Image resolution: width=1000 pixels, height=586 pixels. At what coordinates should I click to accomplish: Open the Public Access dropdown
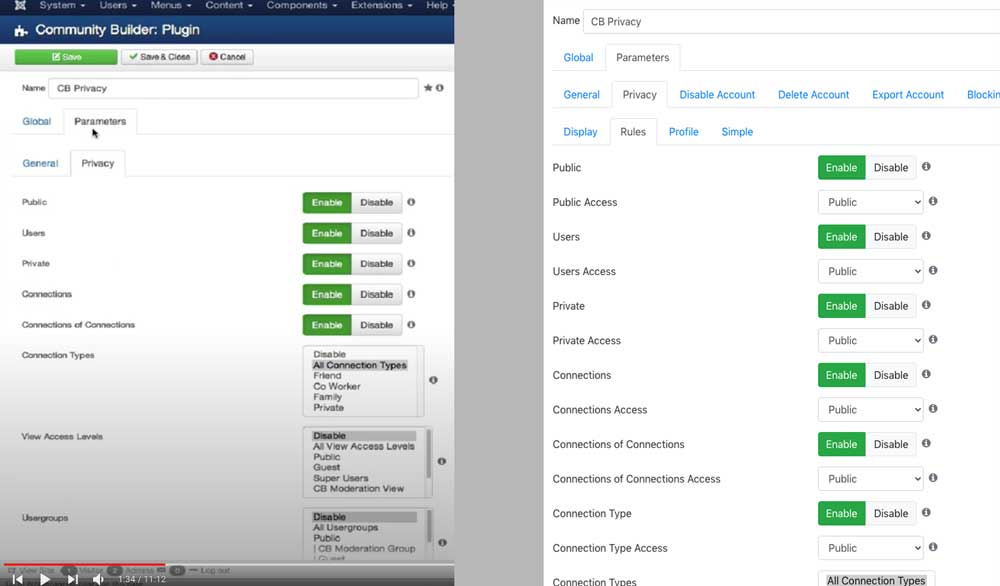(x=871, y=202)
